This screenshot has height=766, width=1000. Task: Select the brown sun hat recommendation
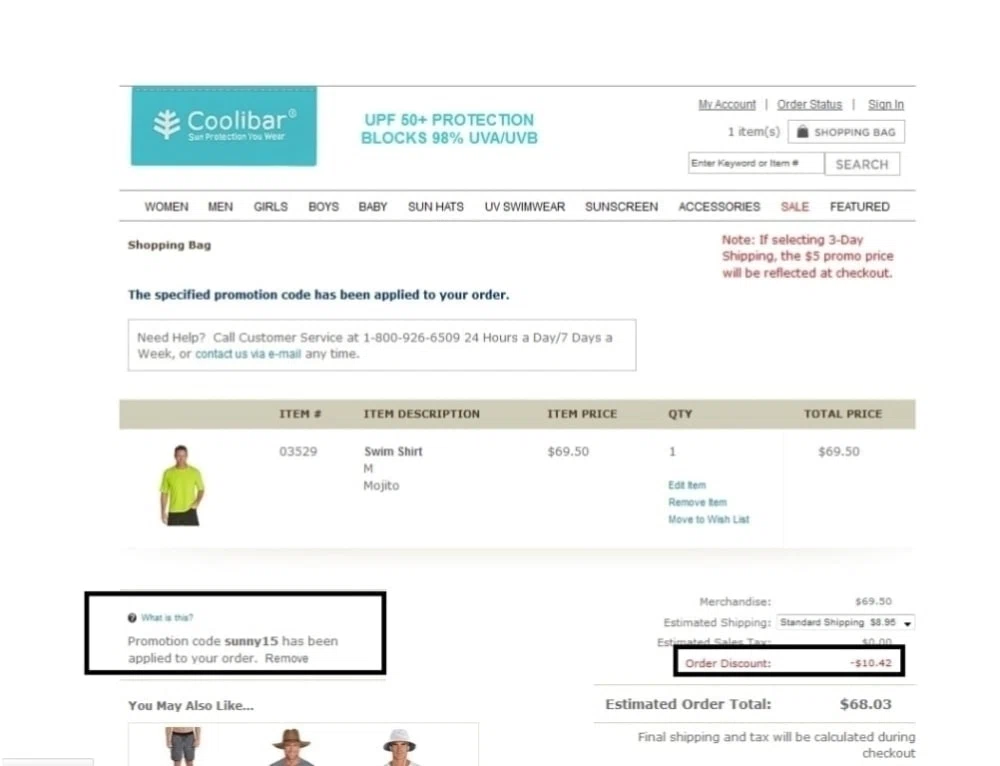click(291, 746)
